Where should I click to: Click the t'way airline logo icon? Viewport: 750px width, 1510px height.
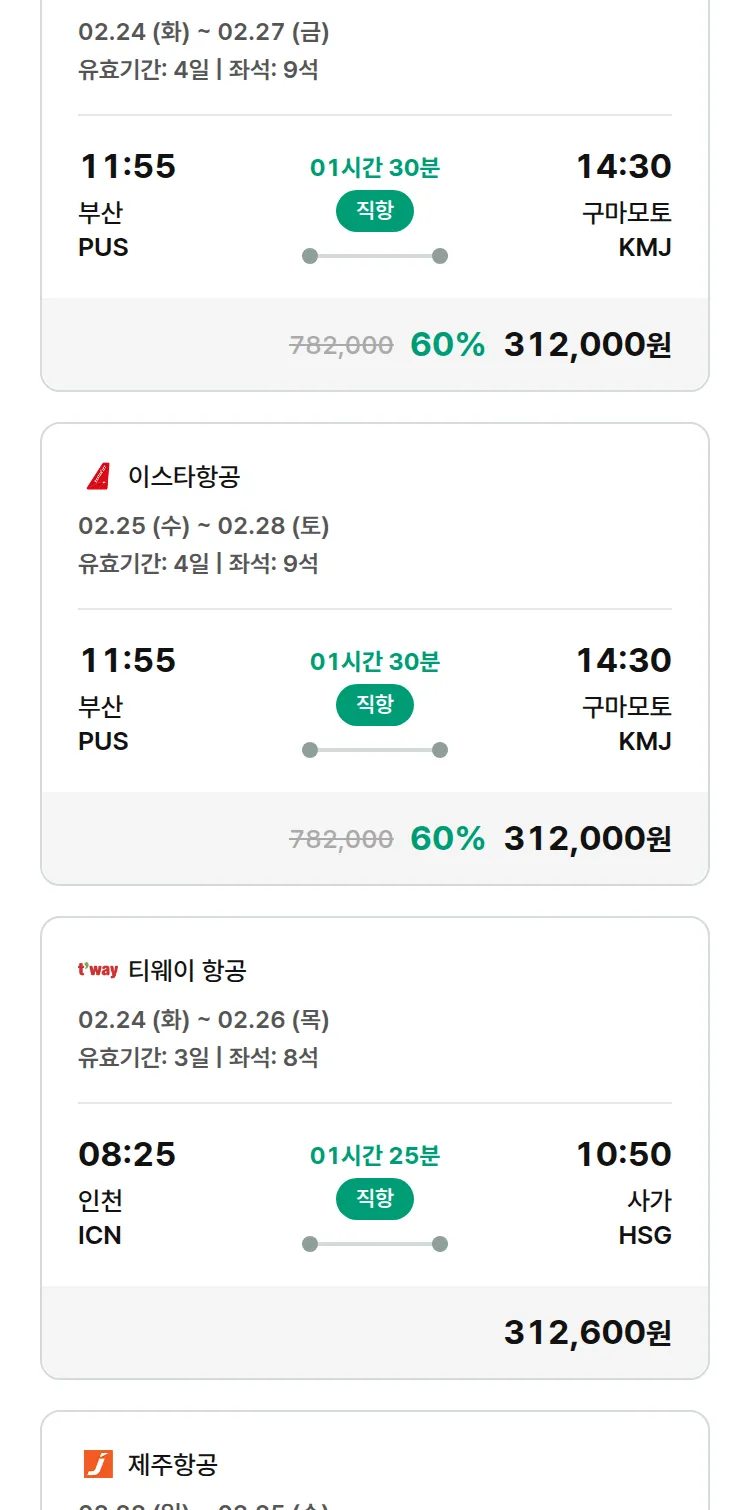tap(98, 970)
